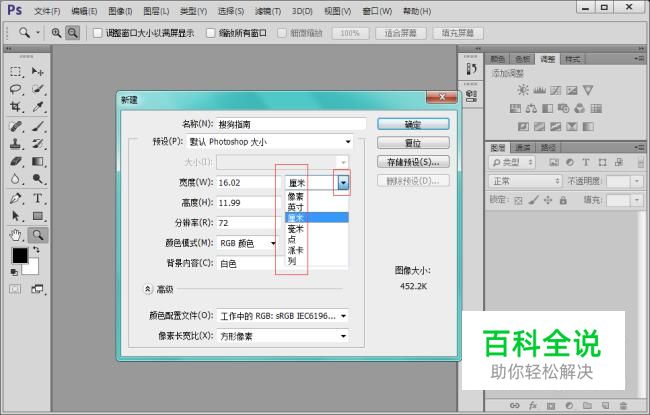Click the Zoom Out icon in options bar
The height and width of the screenshot is (415, 650).
tap(73, 33)
